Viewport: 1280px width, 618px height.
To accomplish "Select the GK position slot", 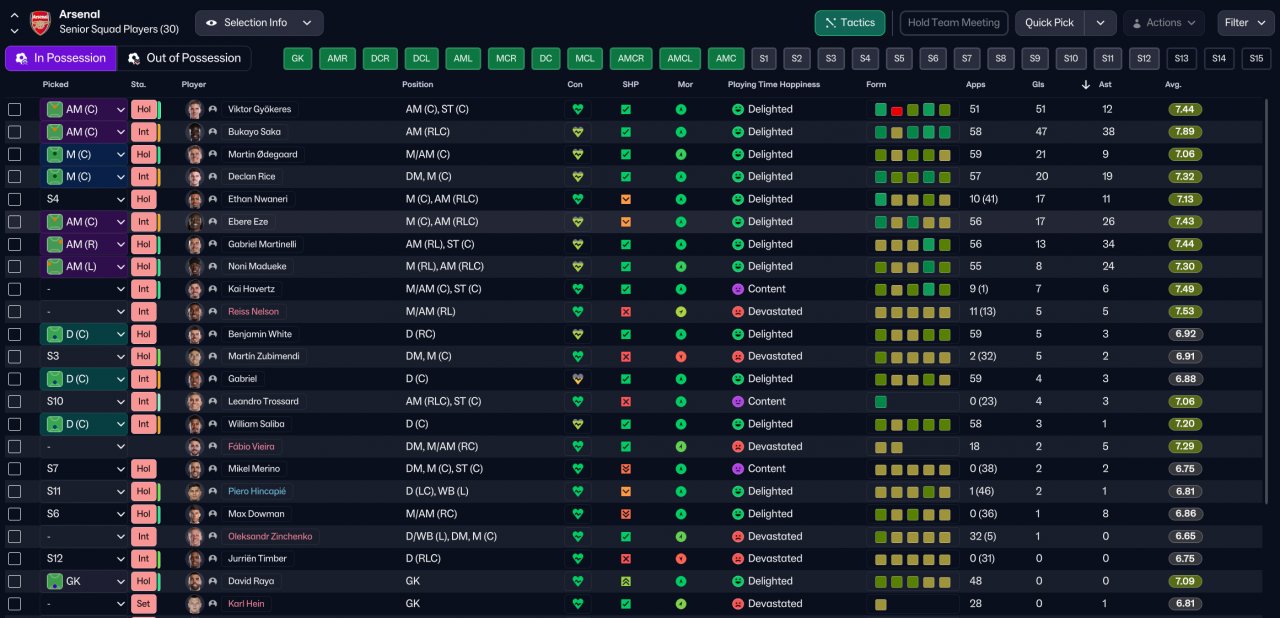I will click(x=298, y=59).
